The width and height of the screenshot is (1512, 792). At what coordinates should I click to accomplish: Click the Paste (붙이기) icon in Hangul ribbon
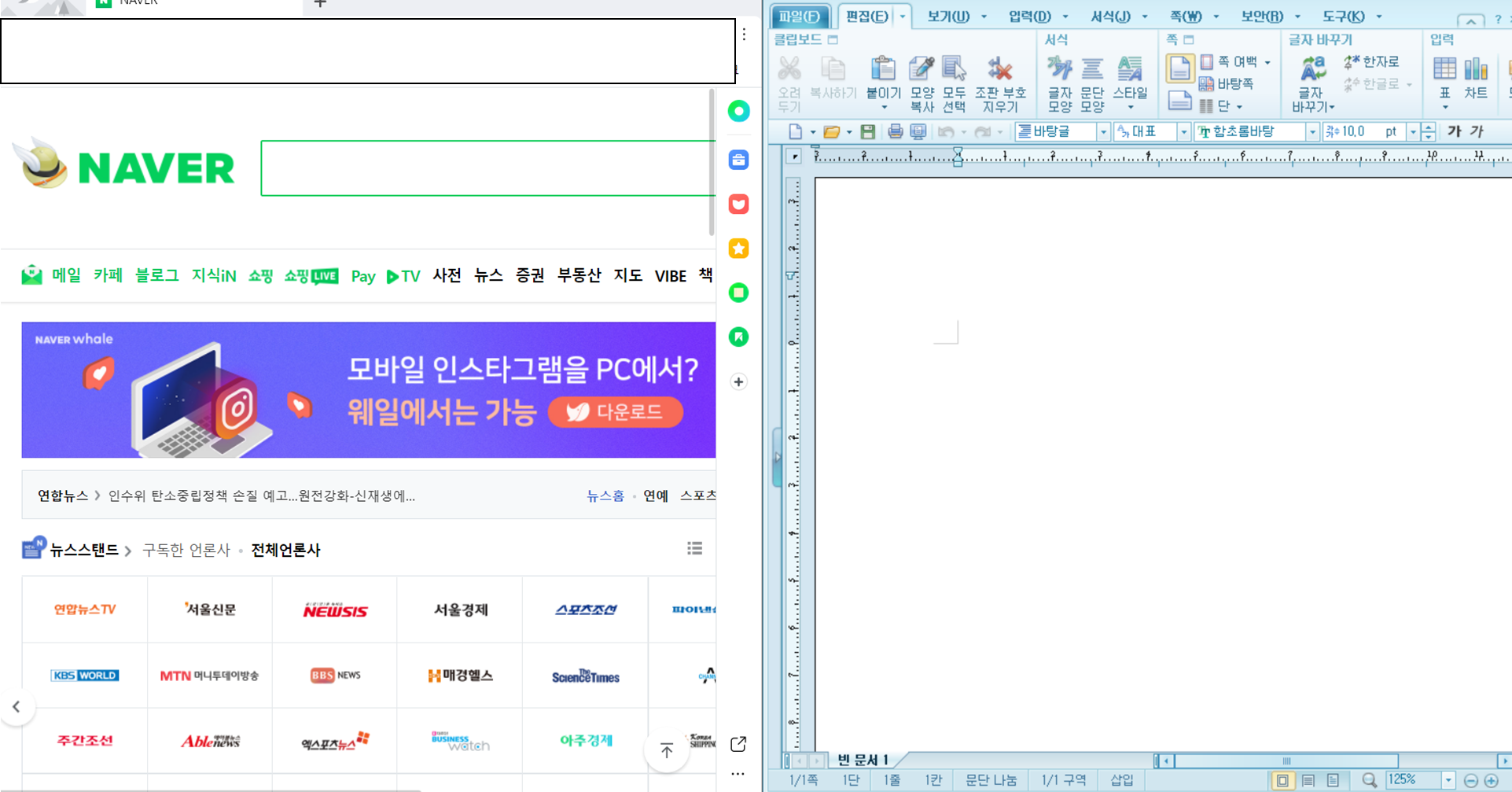pos(883,69)
